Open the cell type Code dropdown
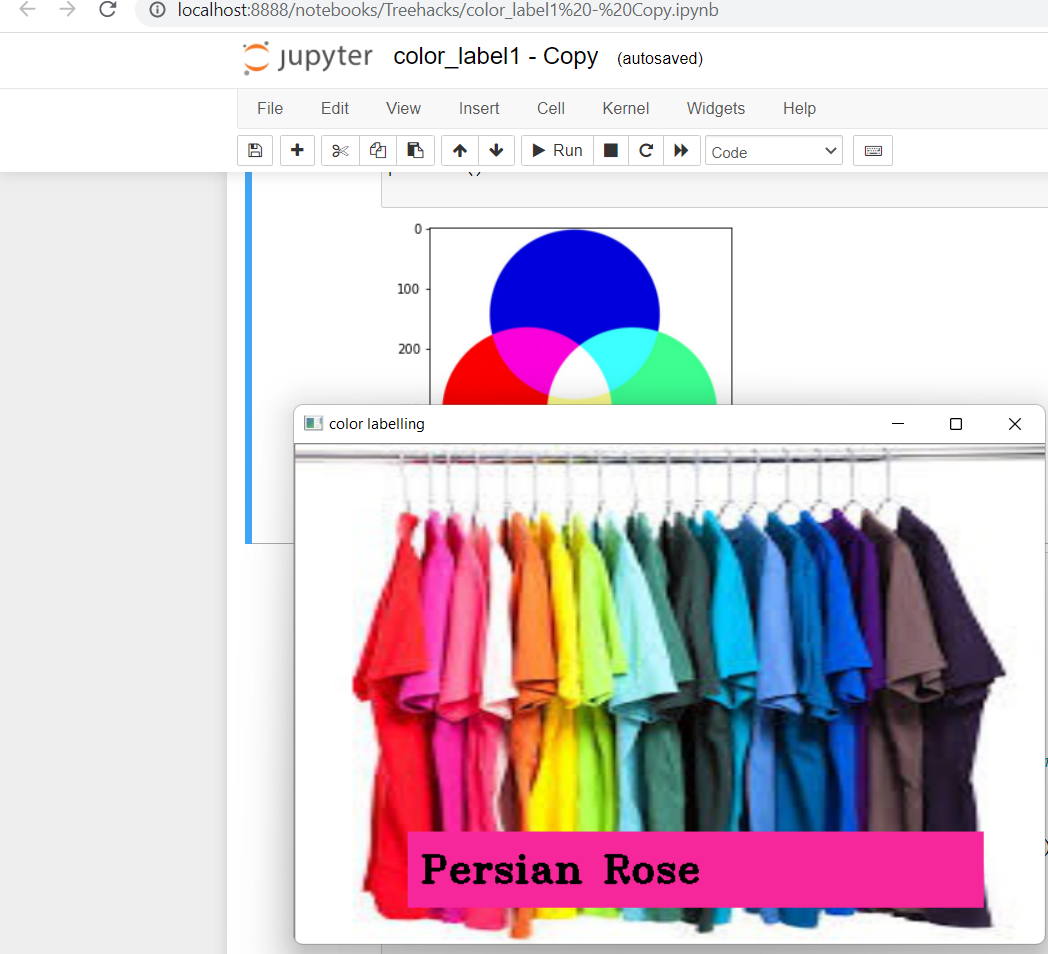1048x954 pixels. tap(774, 151)
